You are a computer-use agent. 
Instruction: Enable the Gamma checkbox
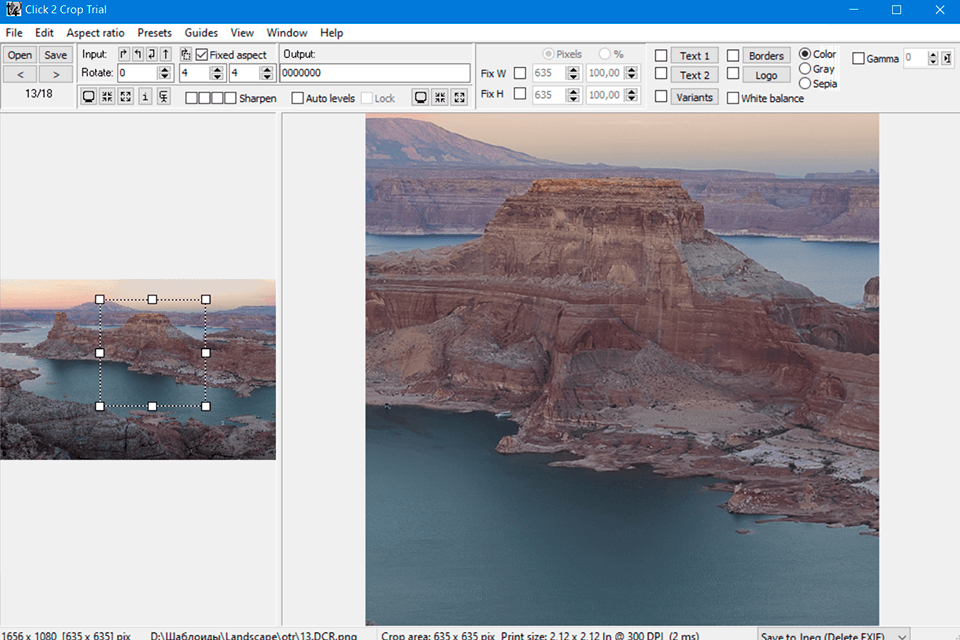(858, 59)
